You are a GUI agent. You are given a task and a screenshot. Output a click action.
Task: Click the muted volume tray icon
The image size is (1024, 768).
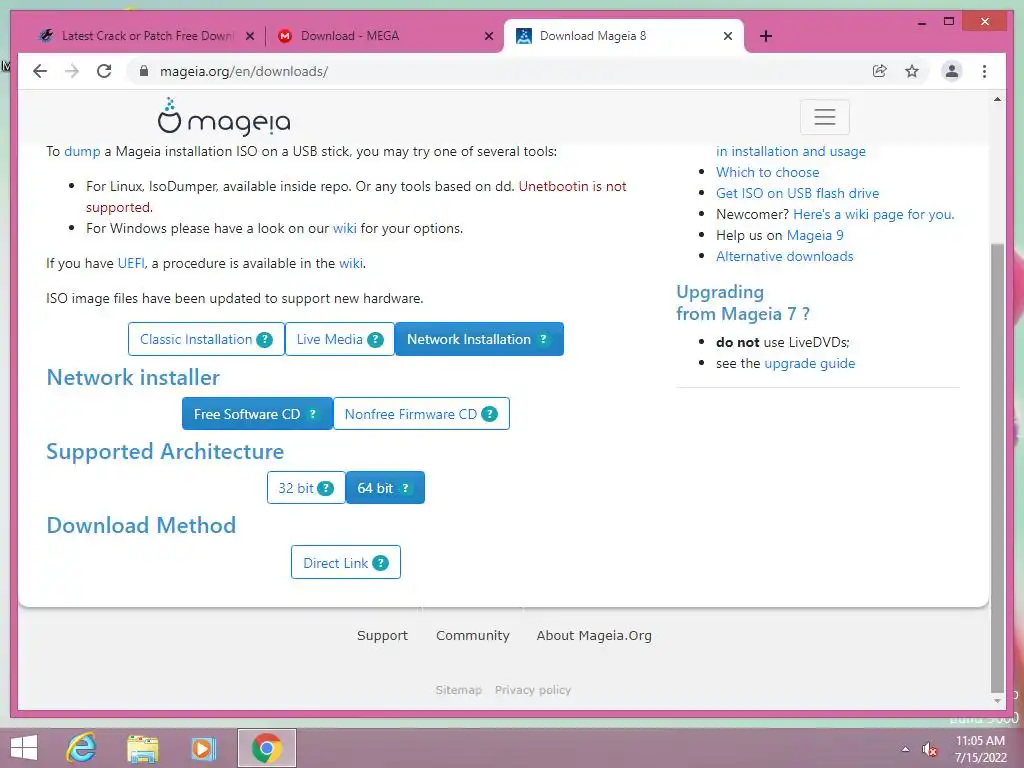click(930, 750)
